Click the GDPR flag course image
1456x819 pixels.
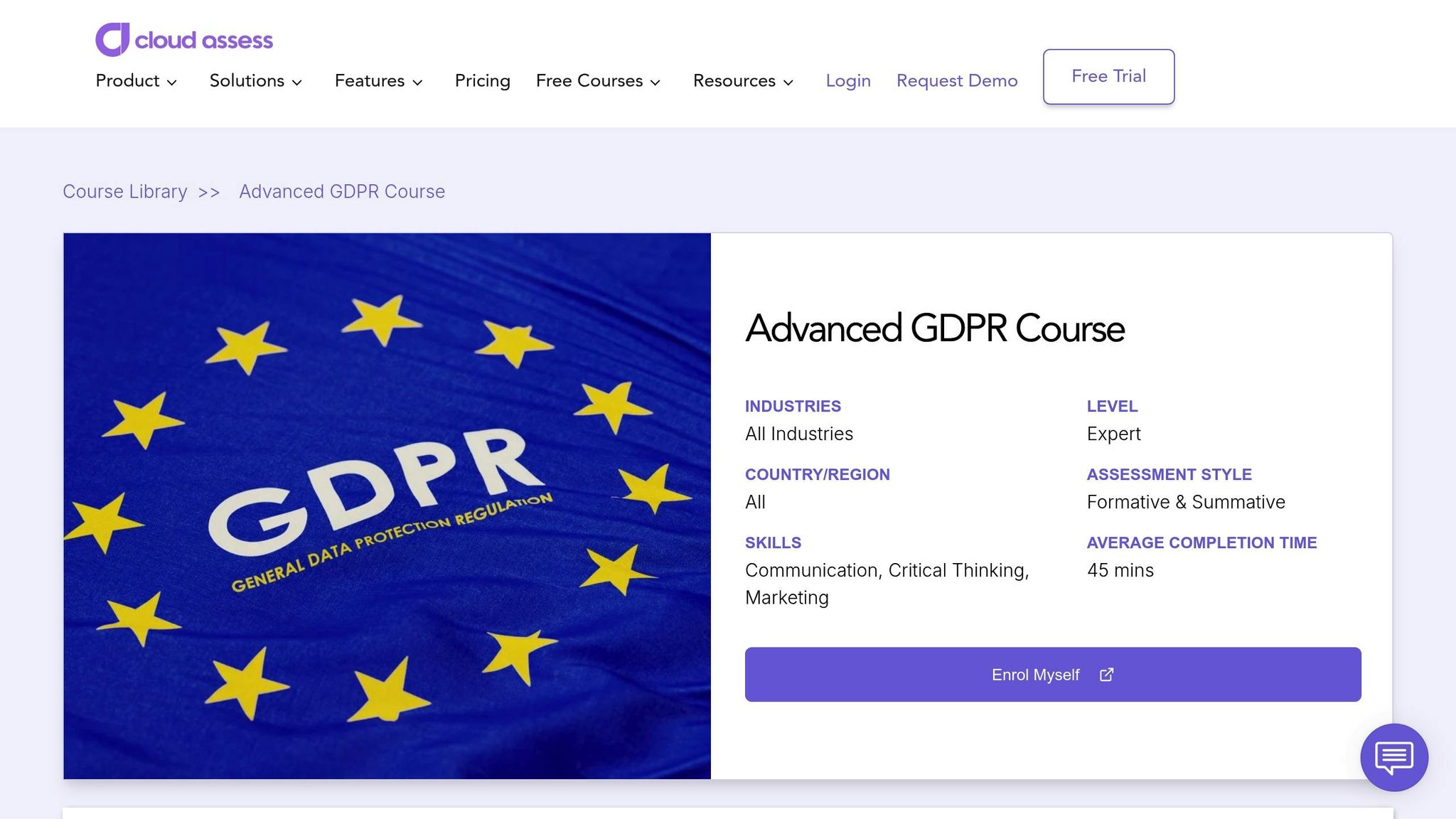coord(387,505)
